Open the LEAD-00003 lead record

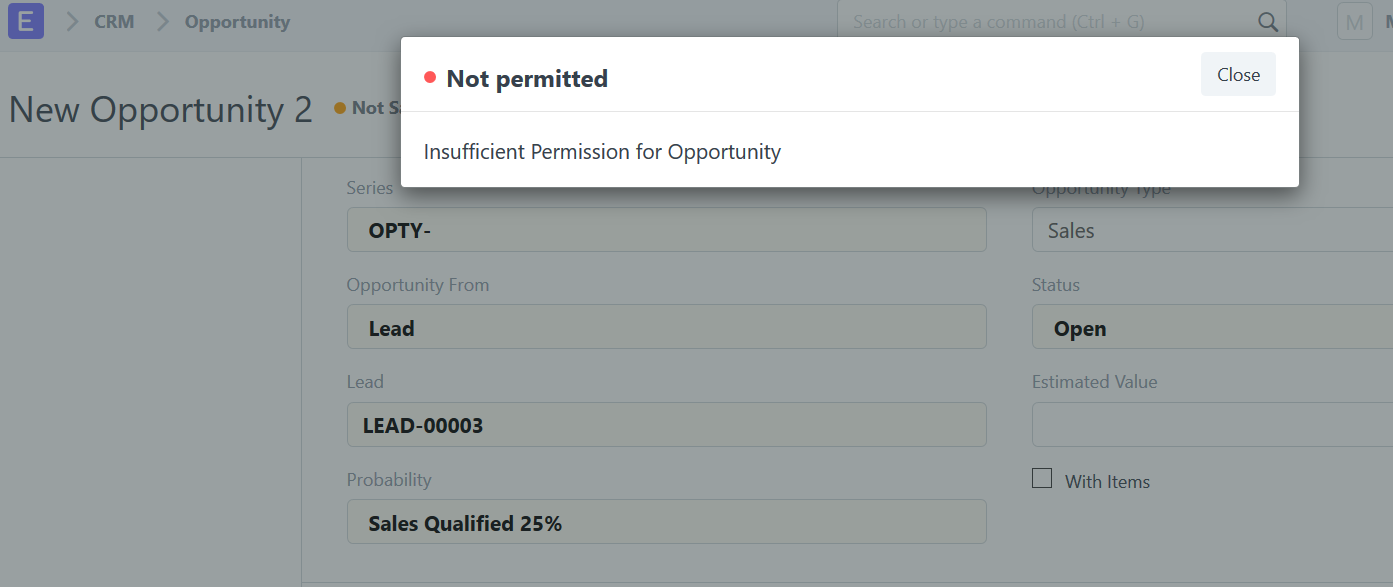[666, 424]
